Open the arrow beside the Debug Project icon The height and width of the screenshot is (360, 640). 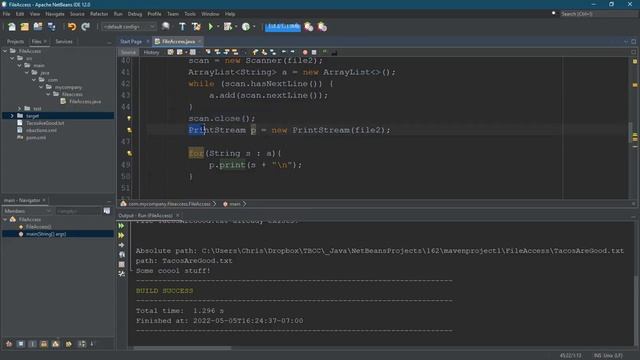point(236,27)
